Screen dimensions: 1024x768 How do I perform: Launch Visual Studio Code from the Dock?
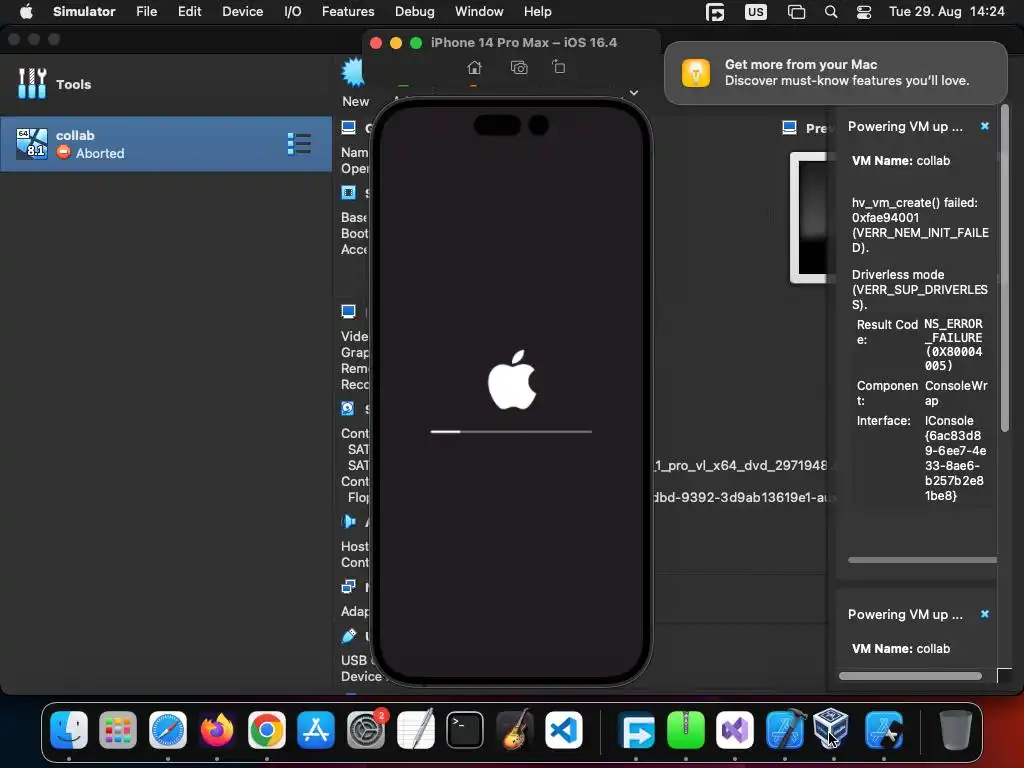(x=564, y=729)
